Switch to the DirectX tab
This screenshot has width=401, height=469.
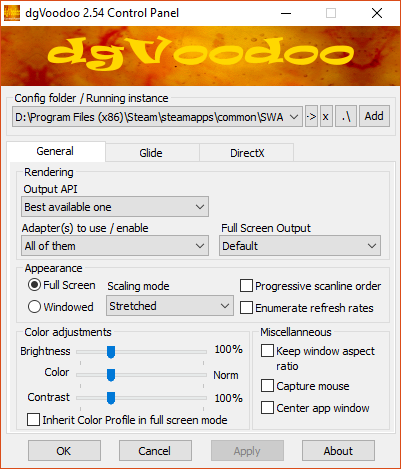click(247, 153)
